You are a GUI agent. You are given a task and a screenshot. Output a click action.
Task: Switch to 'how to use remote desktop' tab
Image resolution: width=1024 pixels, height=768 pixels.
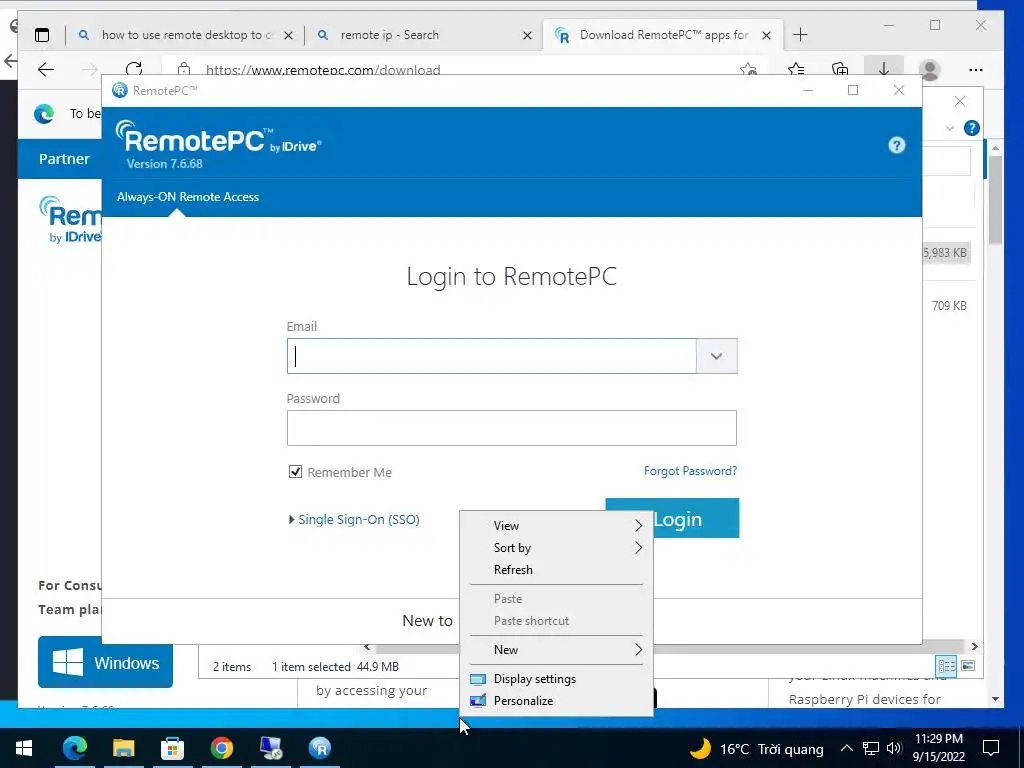185,35
